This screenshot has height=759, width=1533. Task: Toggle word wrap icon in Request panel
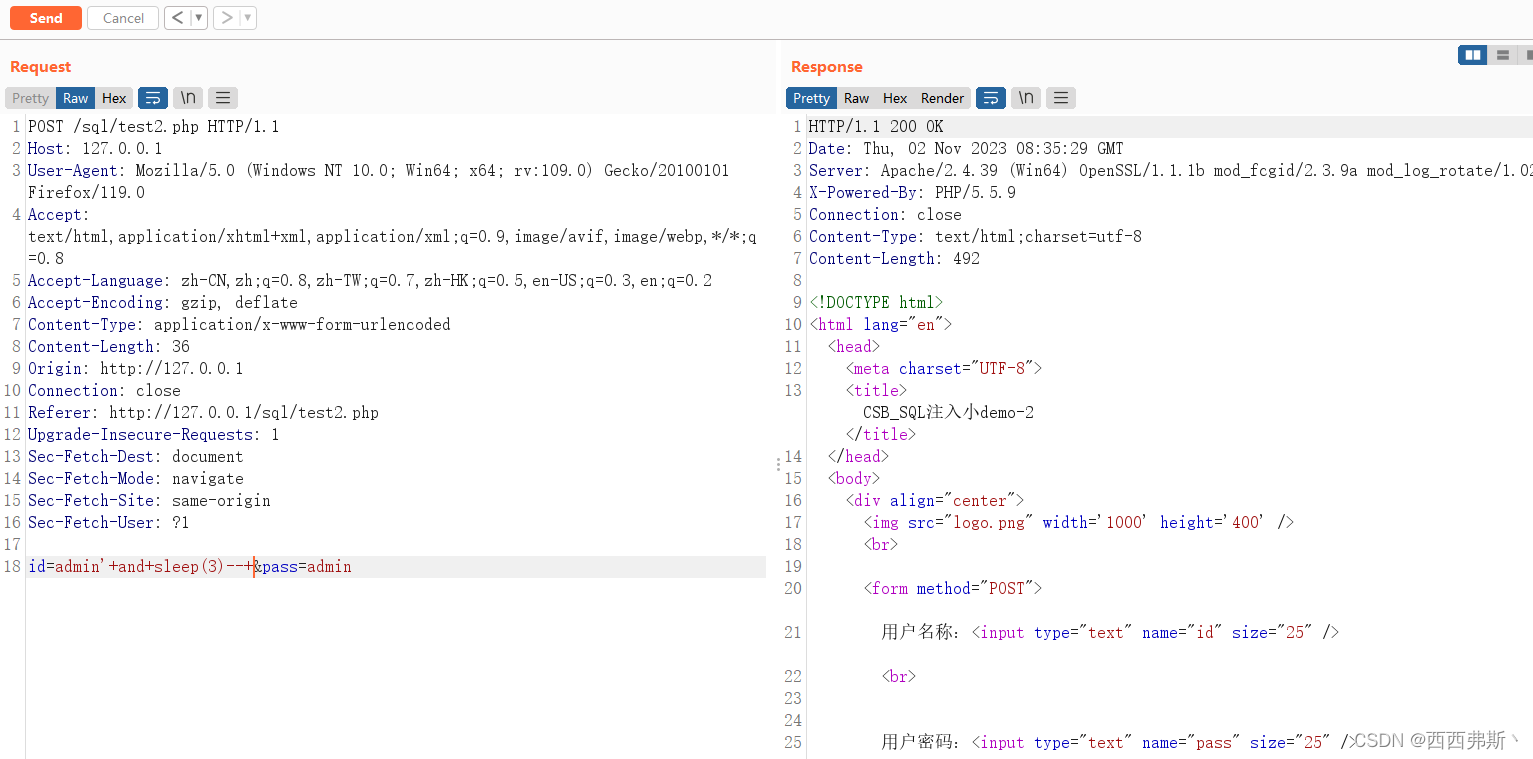point(153,98)
